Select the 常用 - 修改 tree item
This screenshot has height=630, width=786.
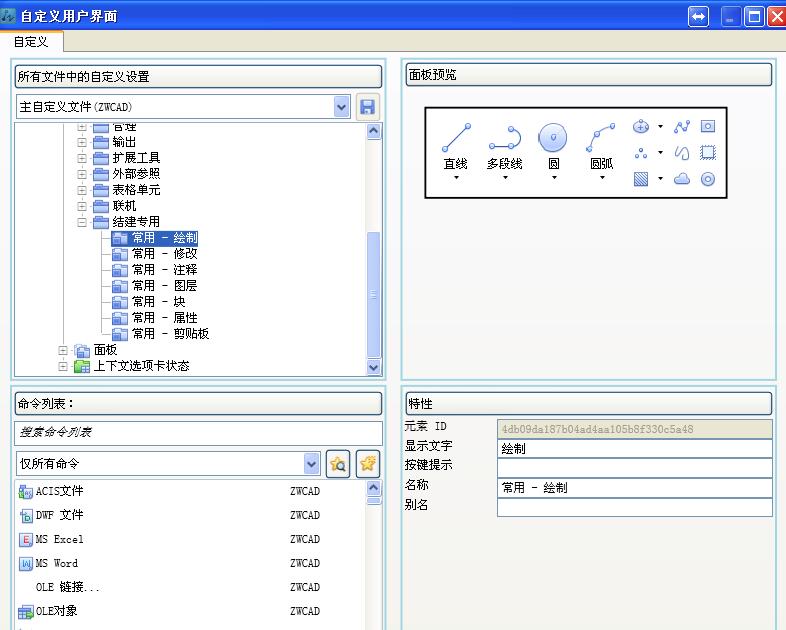(164, 254)
